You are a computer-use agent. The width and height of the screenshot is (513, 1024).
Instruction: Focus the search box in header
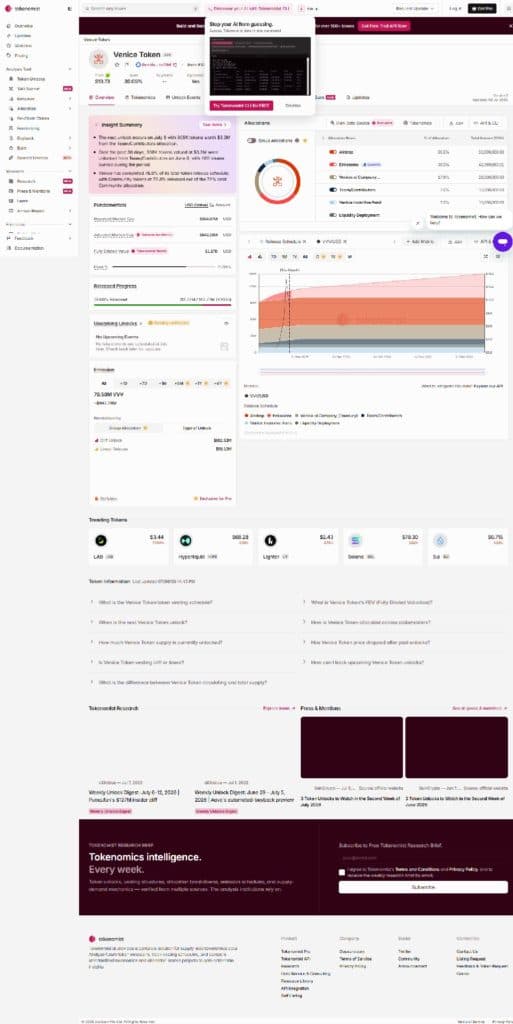click(140, 8)
